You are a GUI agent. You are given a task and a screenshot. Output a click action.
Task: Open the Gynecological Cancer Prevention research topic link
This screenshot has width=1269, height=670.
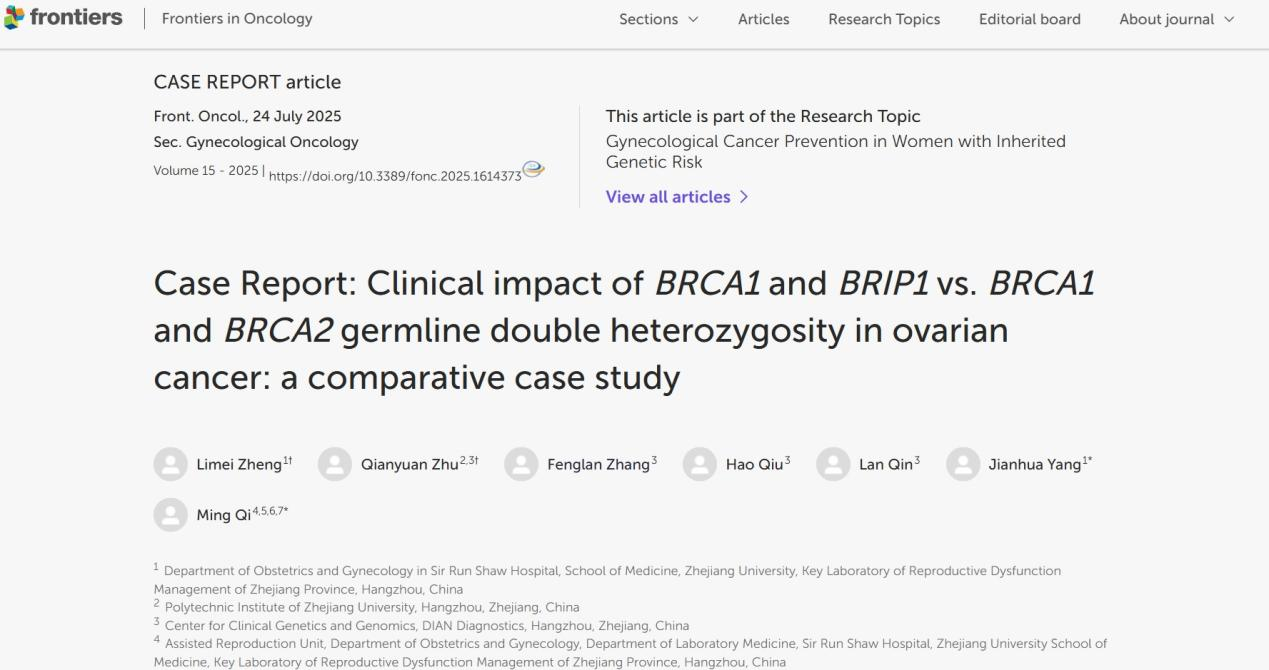point(835,151)
